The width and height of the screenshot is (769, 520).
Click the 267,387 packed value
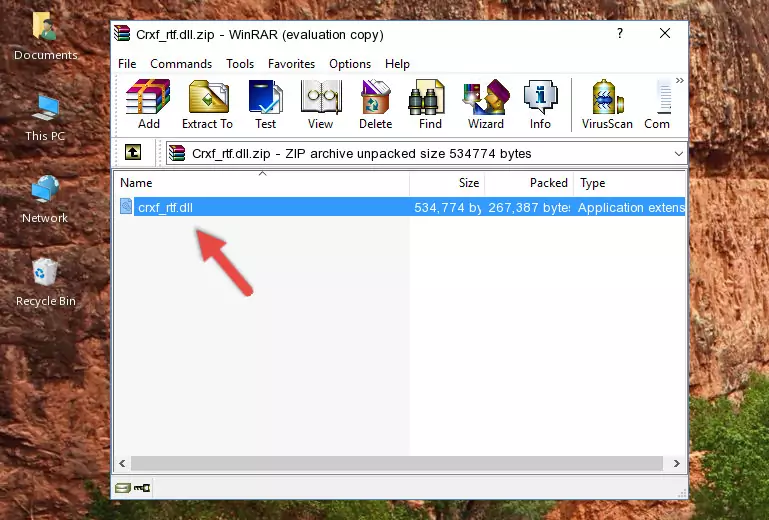pos(529,208)
